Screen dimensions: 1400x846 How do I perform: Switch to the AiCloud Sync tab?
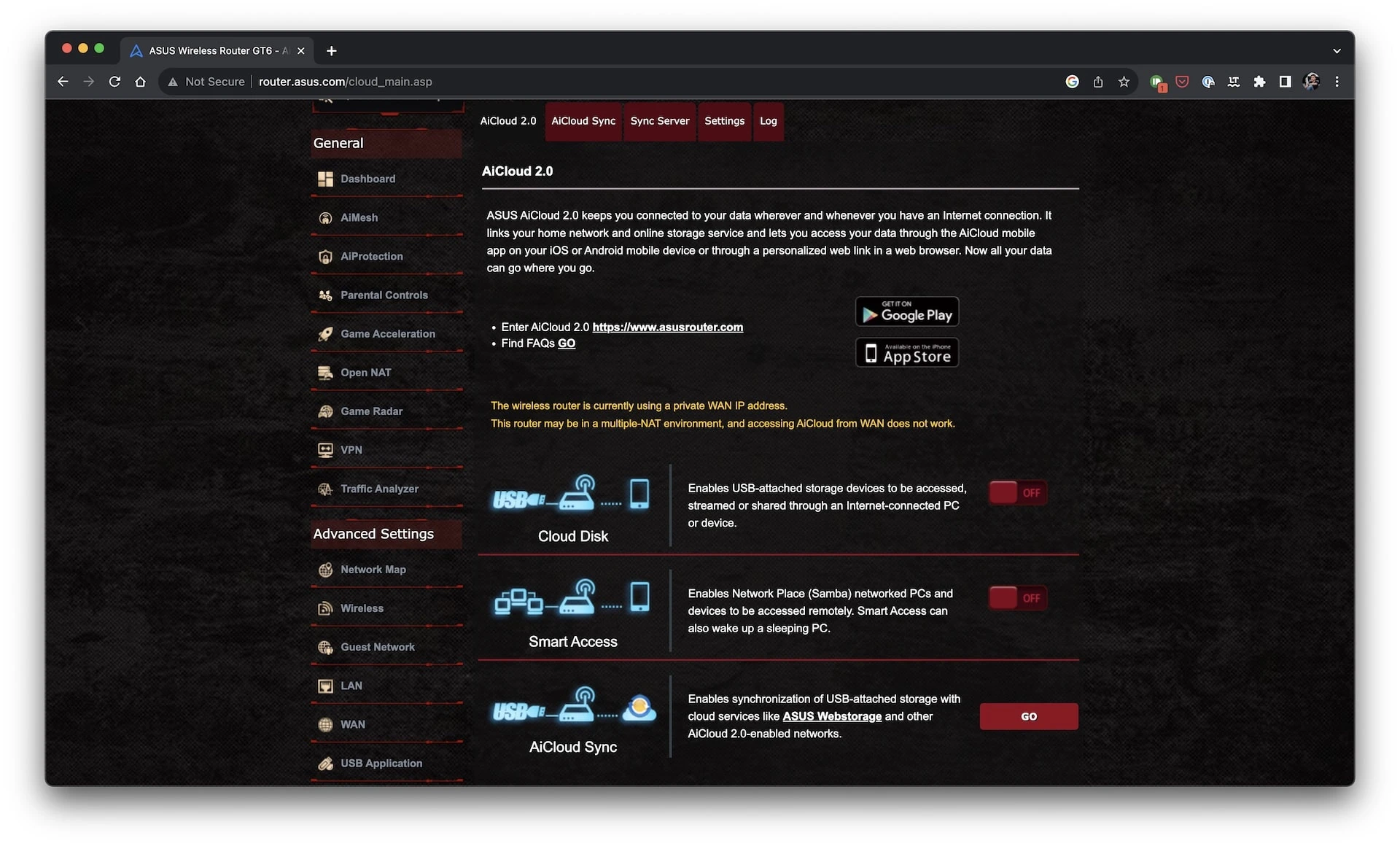tap(583, 121)
